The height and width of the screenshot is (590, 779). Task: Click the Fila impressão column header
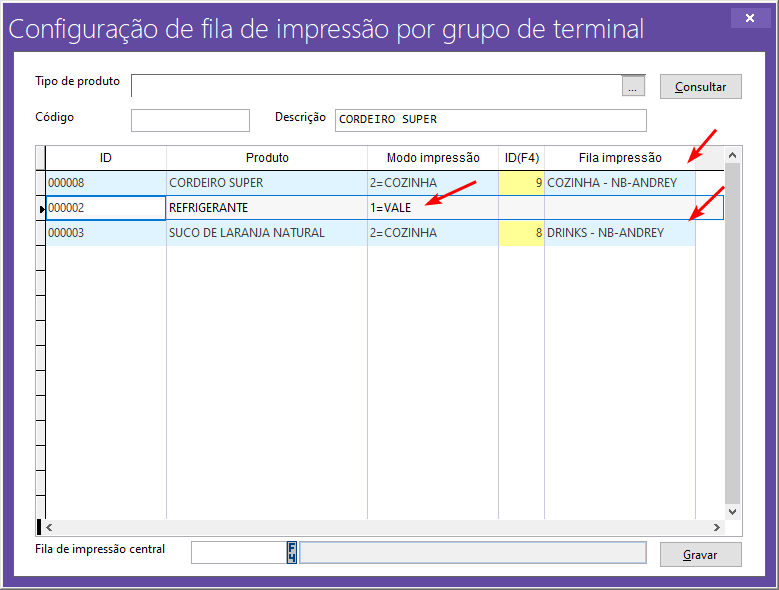click(620, 158)
